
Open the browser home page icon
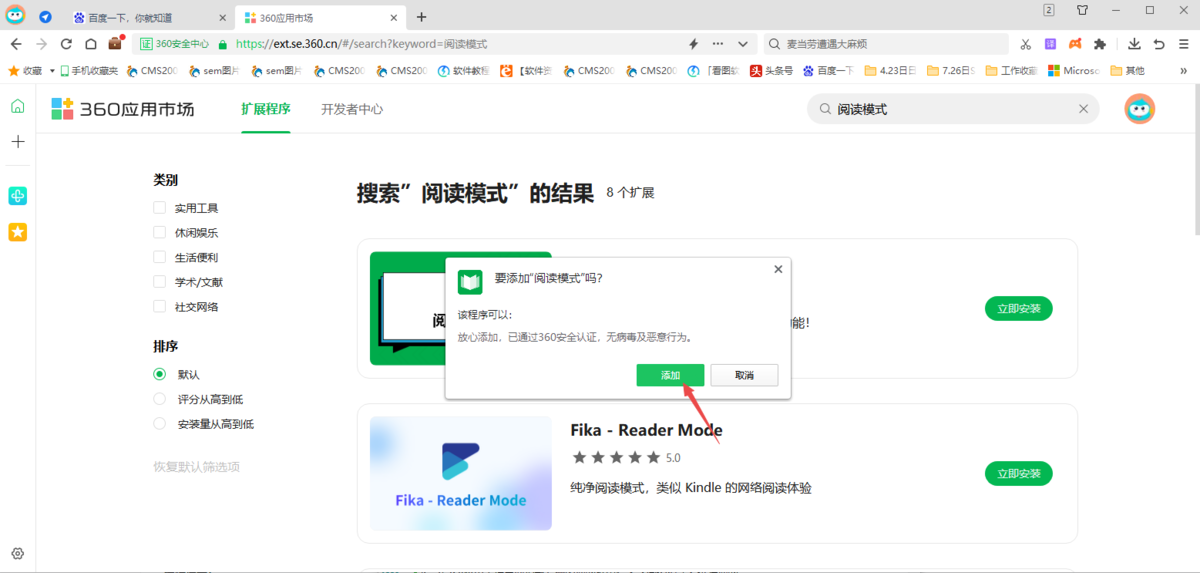point(91,44)
